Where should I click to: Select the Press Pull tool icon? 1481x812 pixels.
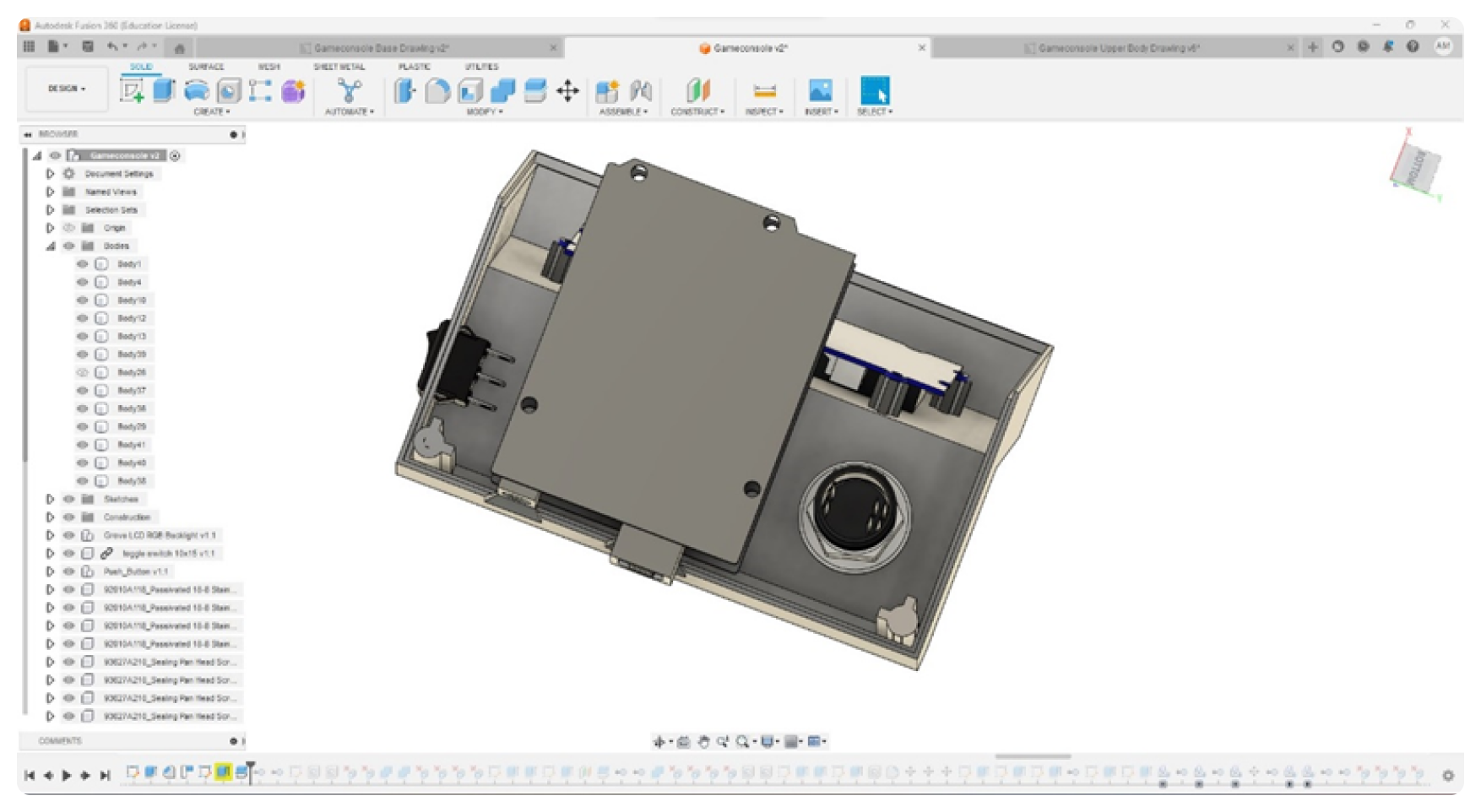pyautogui.click(x=405, y=90)
